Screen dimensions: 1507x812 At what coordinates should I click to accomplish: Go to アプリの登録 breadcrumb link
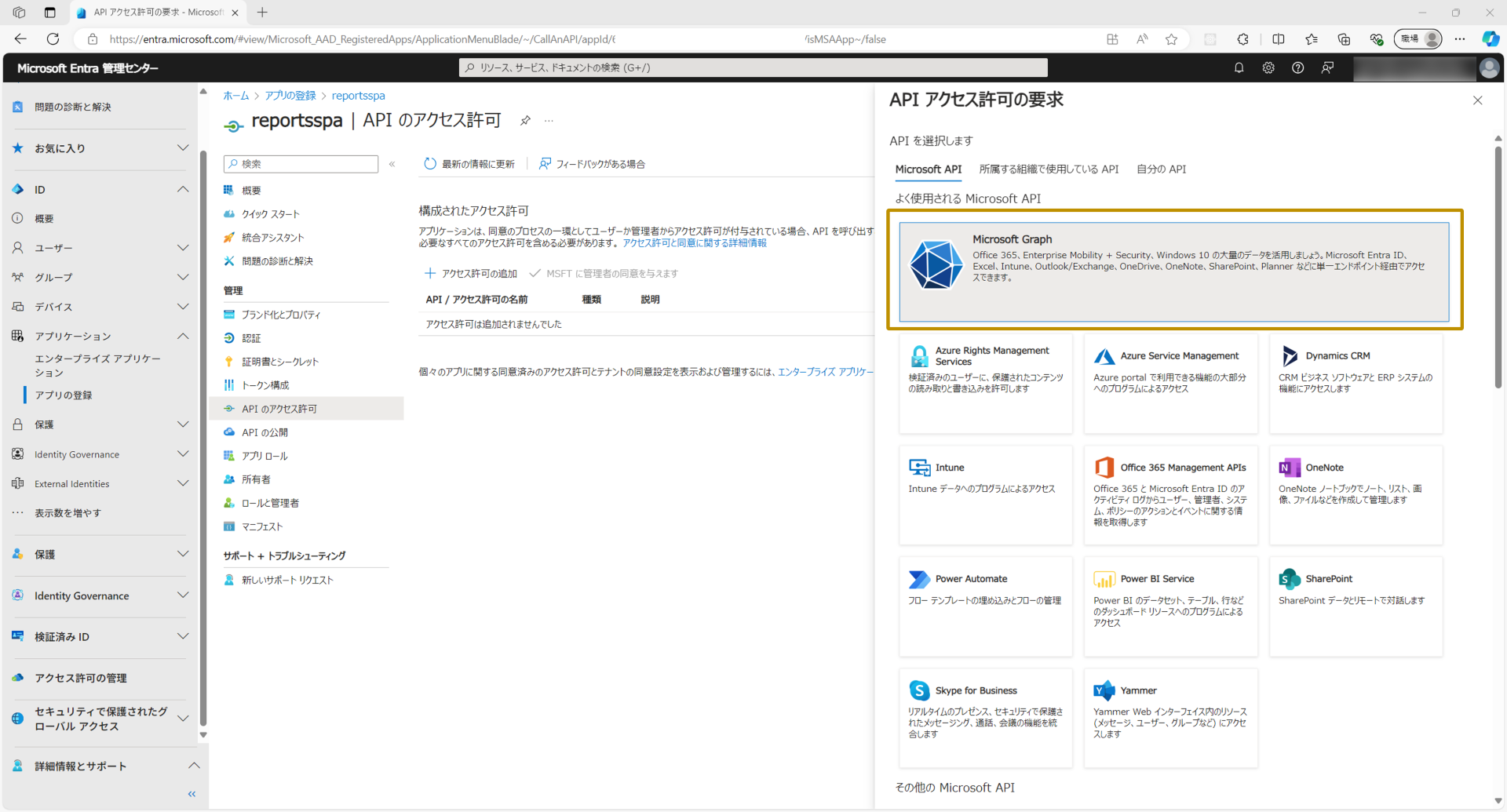290,96
